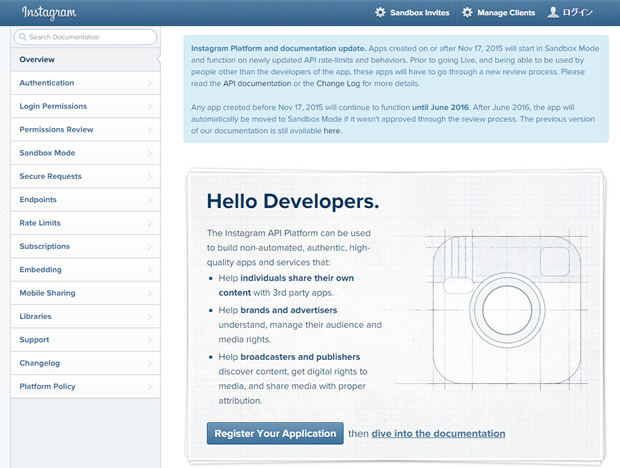The height and width of the screenshot is (468, 620).
Task: Open the Secure Requests section
Action: [x=85, y=176]
